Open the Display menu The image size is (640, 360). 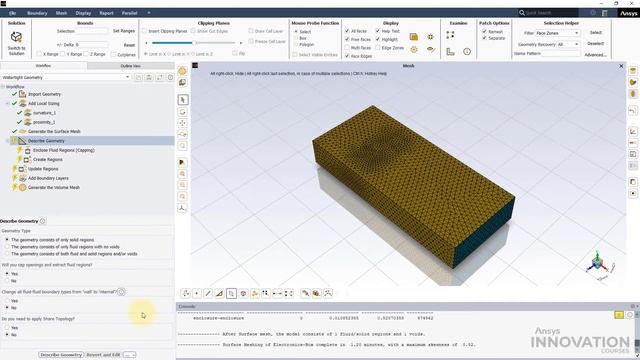(83, 13)
